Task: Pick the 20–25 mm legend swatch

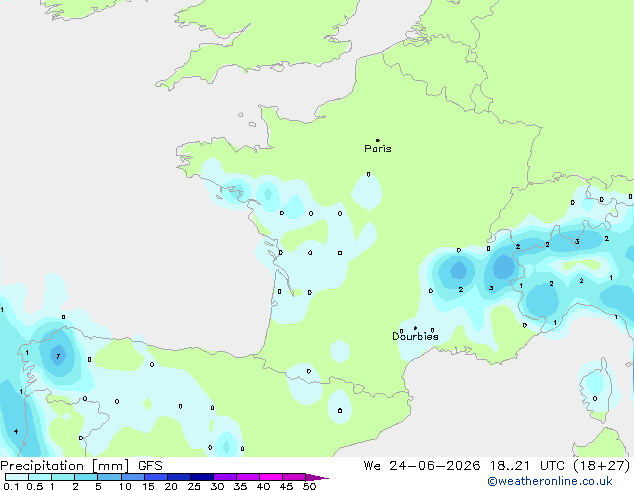Action: pos(179,477)
